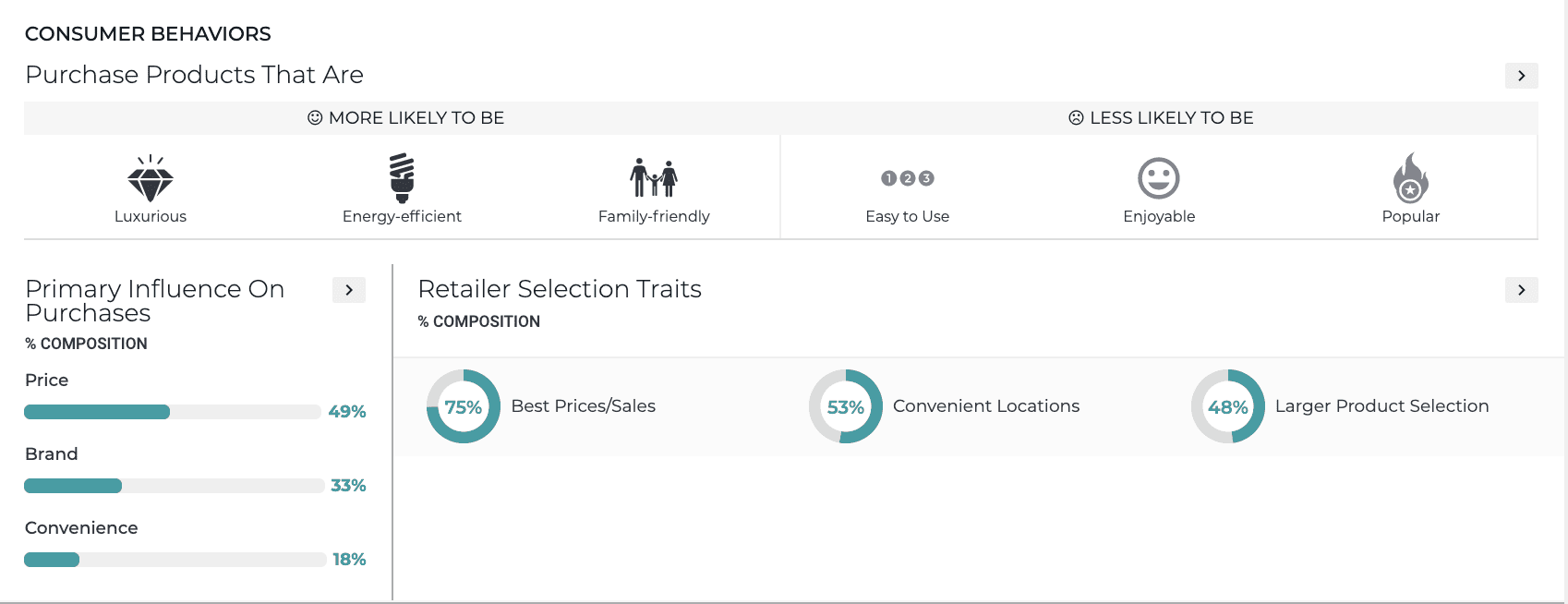Viewport: 1568px width, 604px height.
Task: Click the 48% Larger Product Selection donut chart
Action: point(1228,406)
